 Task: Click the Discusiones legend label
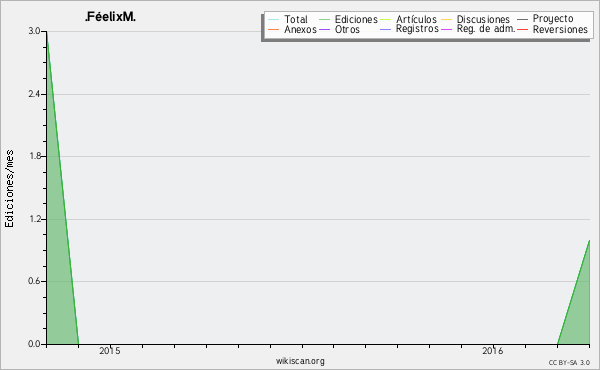point(483,19)
